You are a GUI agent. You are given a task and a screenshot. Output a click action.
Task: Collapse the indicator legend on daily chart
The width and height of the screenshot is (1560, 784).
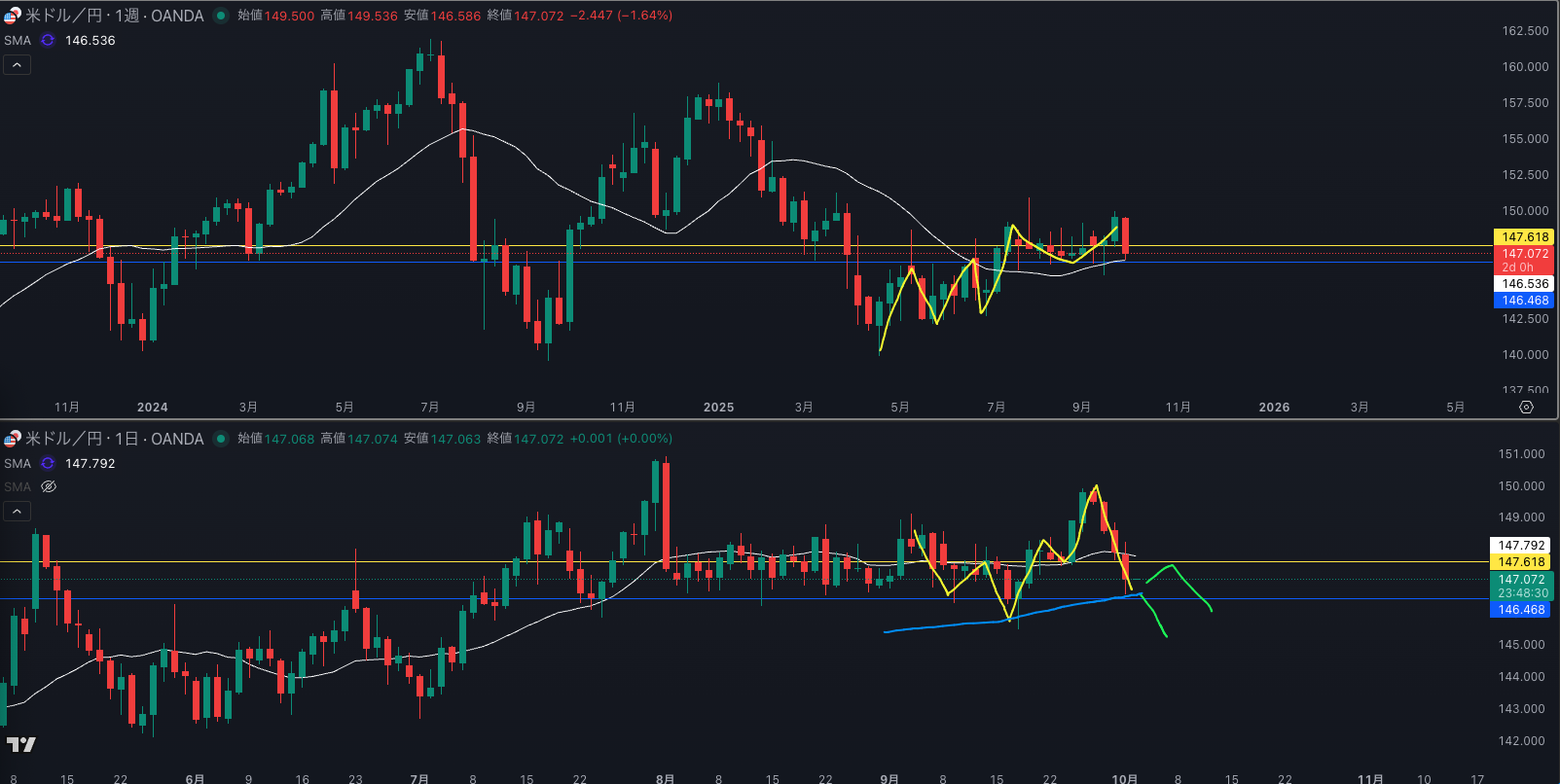coord(17,511)
